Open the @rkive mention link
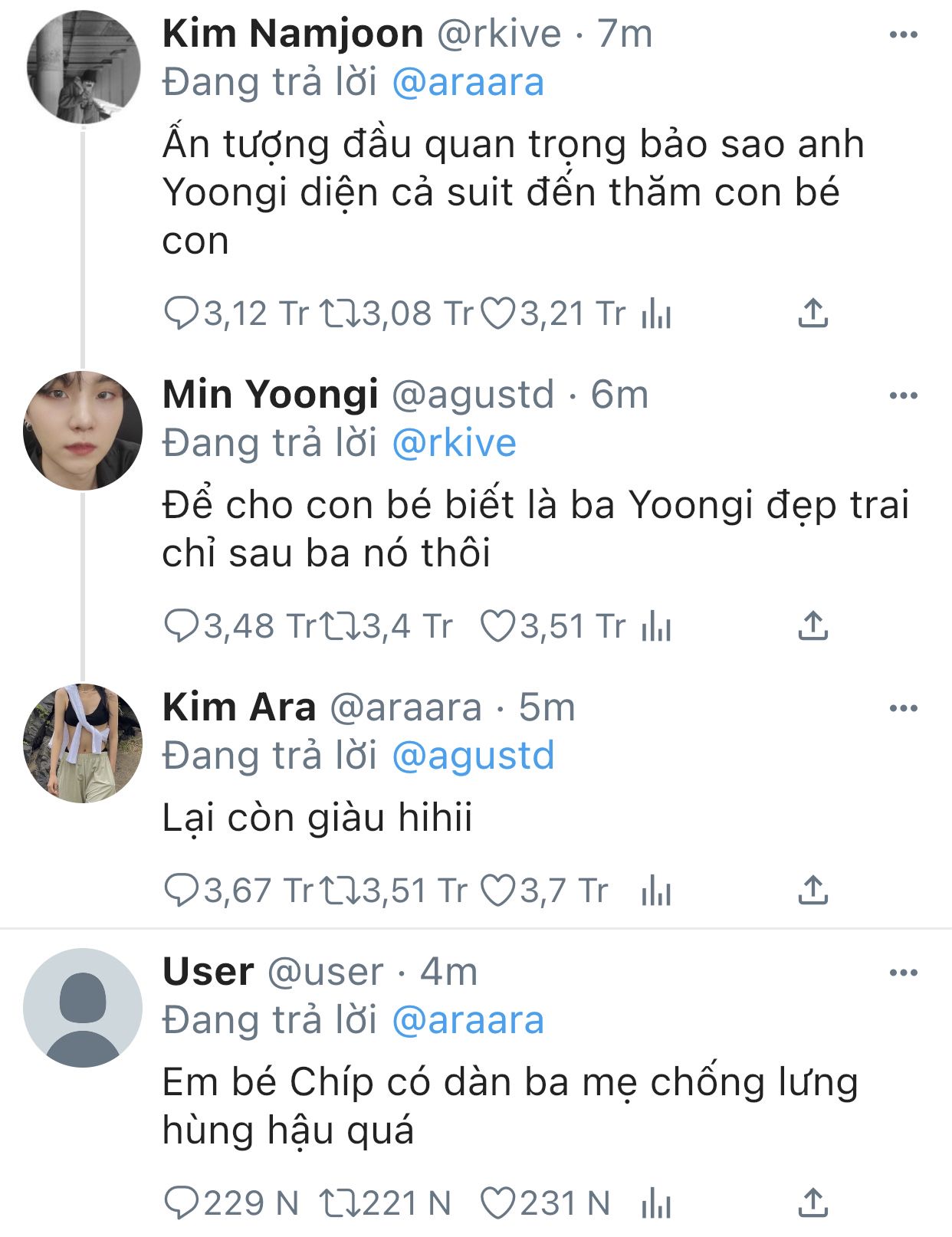 pos(454,443)
